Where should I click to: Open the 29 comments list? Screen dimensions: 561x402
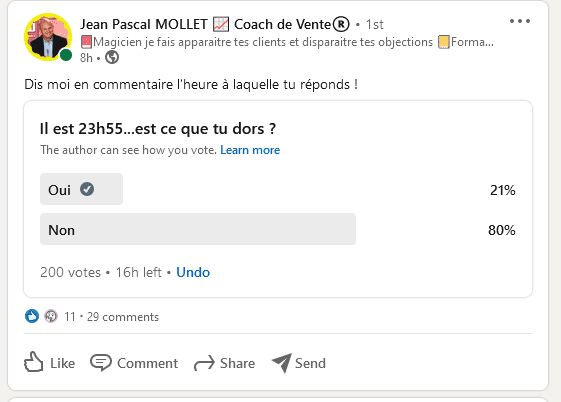[x=123, y=317]
